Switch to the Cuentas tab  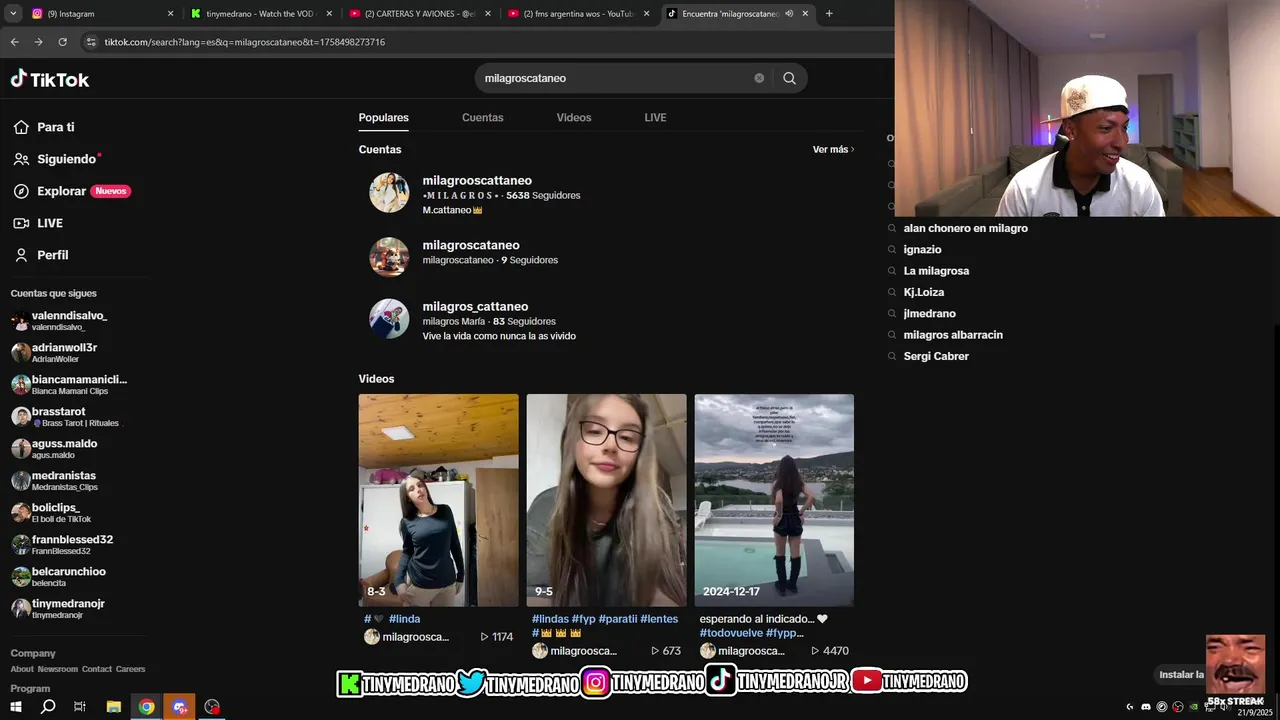click(x=482, y=117)
